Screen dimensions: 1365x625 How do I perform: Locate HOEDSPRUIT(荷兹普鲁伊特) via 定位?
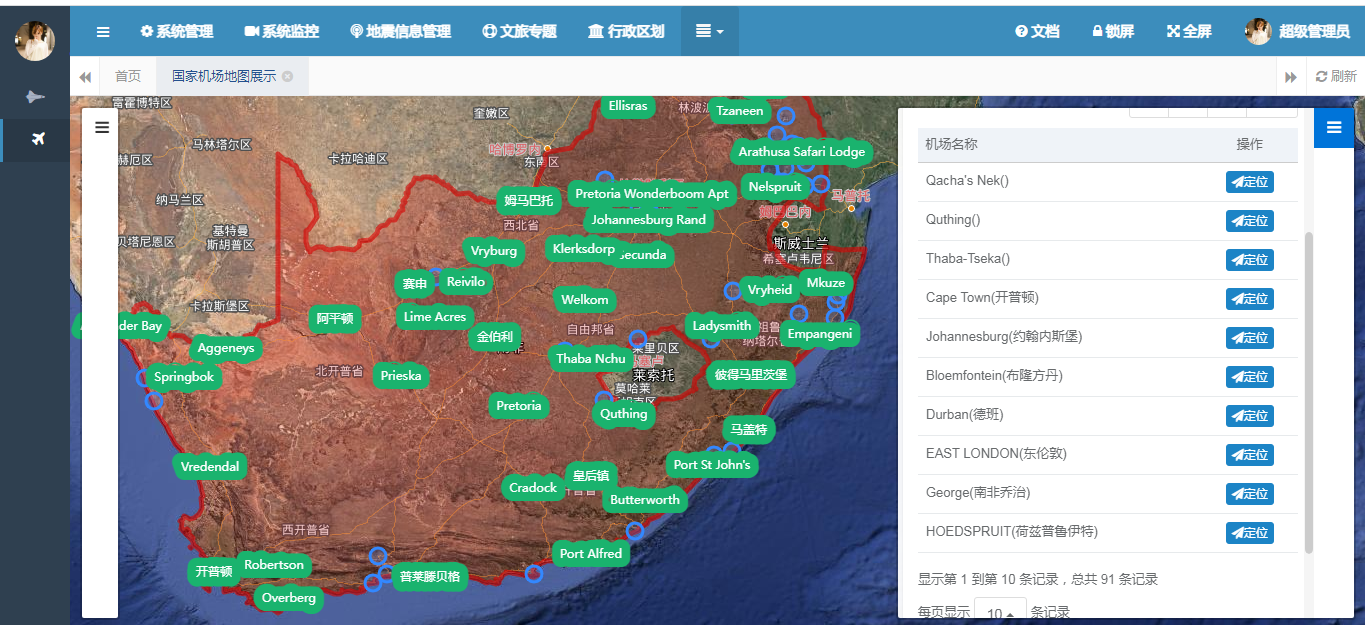coord(1250,532)
